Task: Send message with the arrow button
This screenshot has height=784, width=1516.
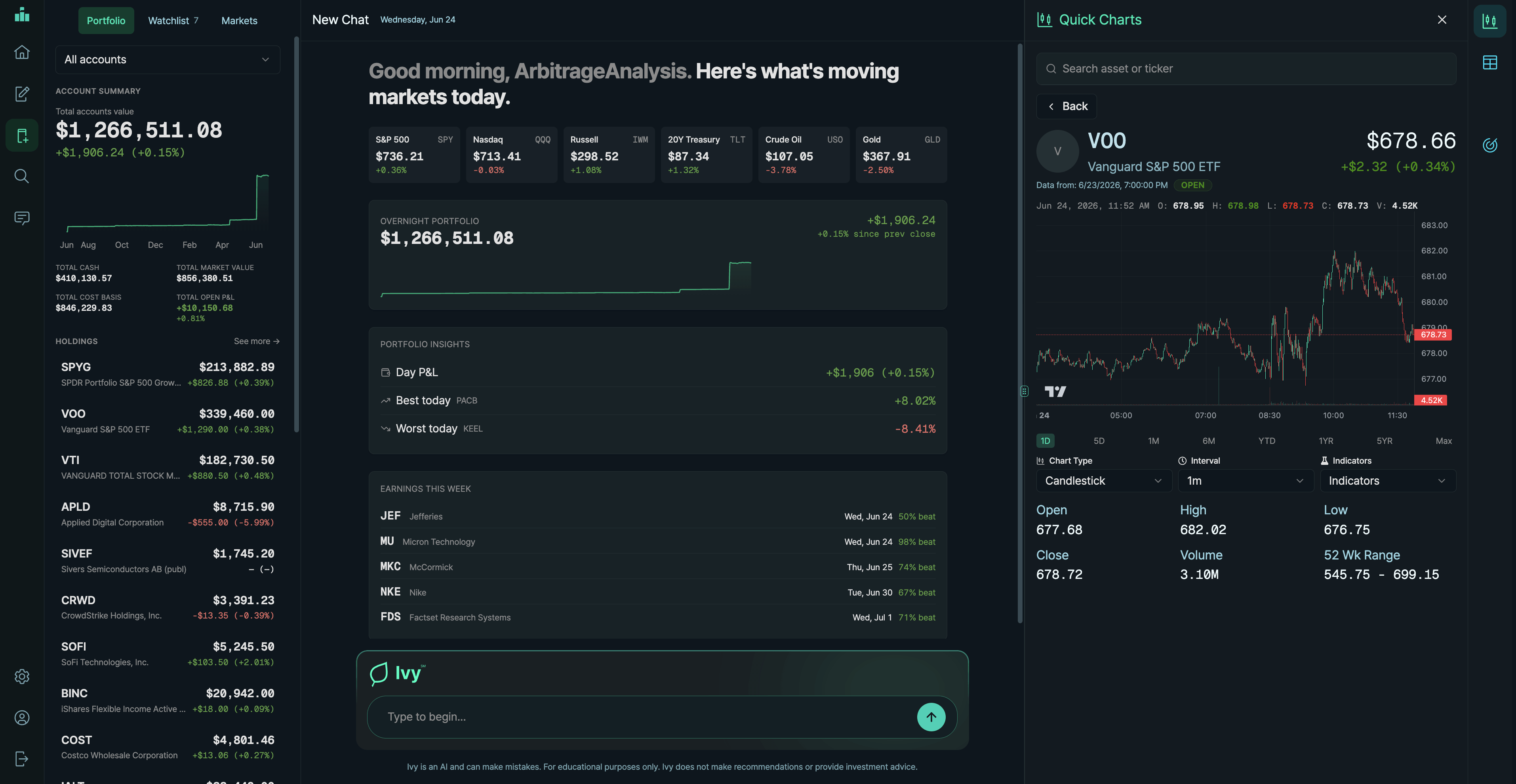Action: (x=931, y=717)
